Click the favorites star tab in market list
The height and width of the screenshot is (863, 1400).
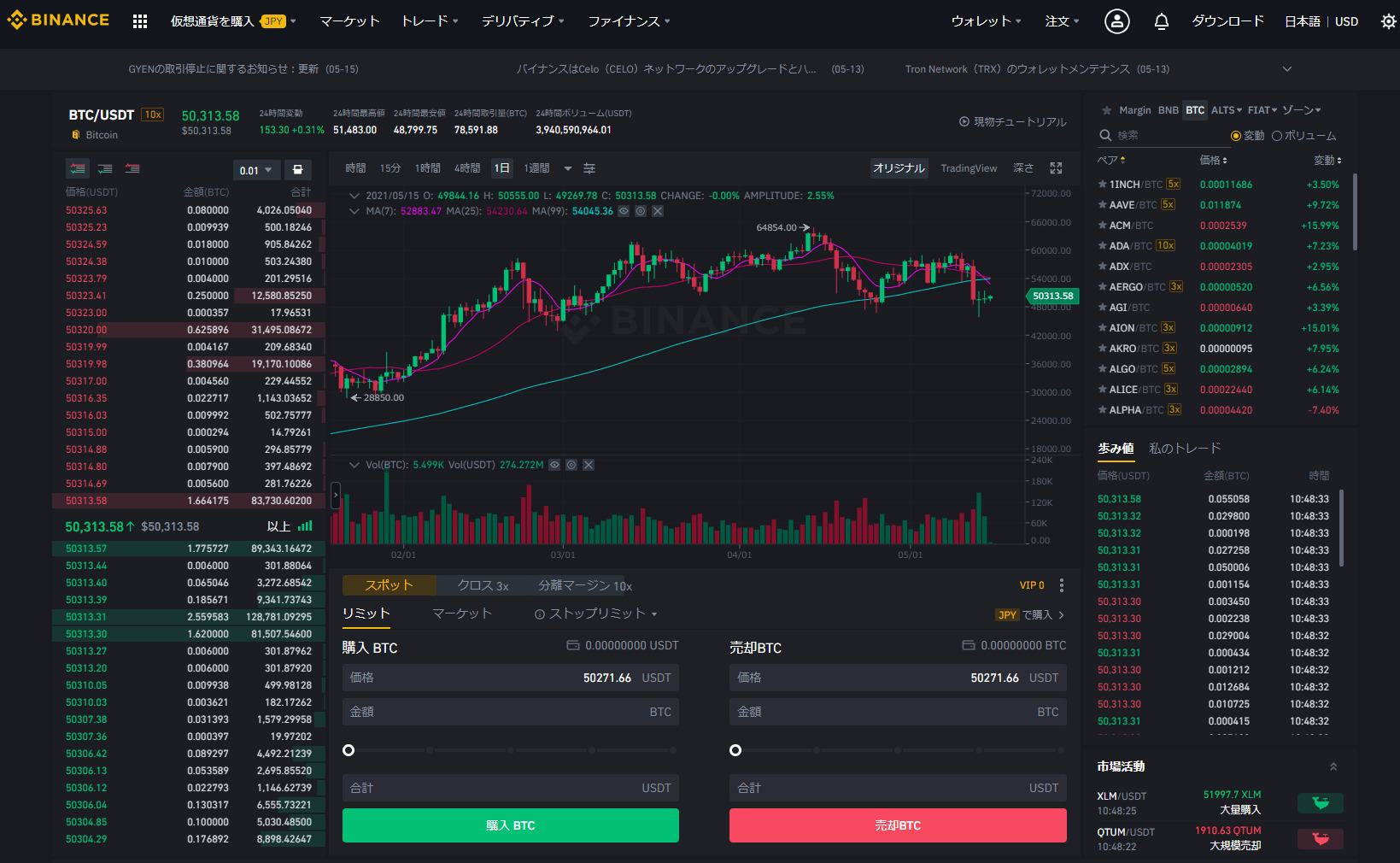[1107, 110]
